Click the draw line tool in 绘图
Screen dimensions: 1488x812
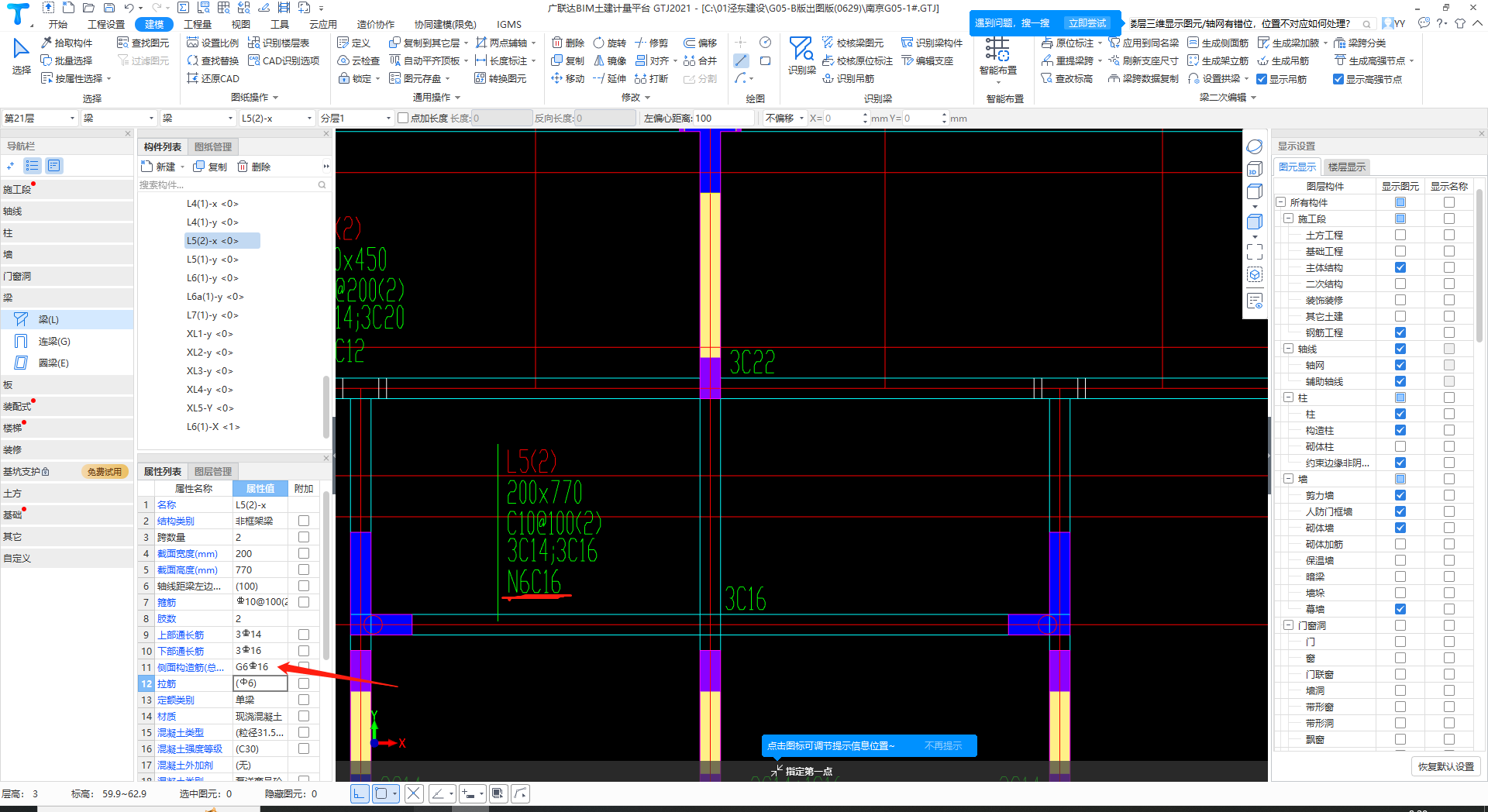tap(742, 60)
